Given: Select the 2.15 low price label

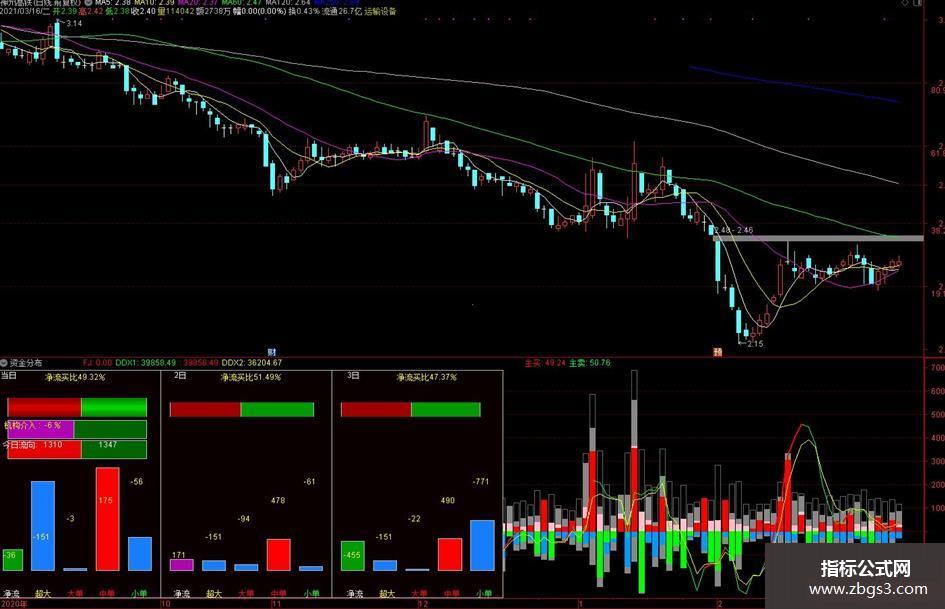Looking at the screenshot, I should click(x=755, y=344).
